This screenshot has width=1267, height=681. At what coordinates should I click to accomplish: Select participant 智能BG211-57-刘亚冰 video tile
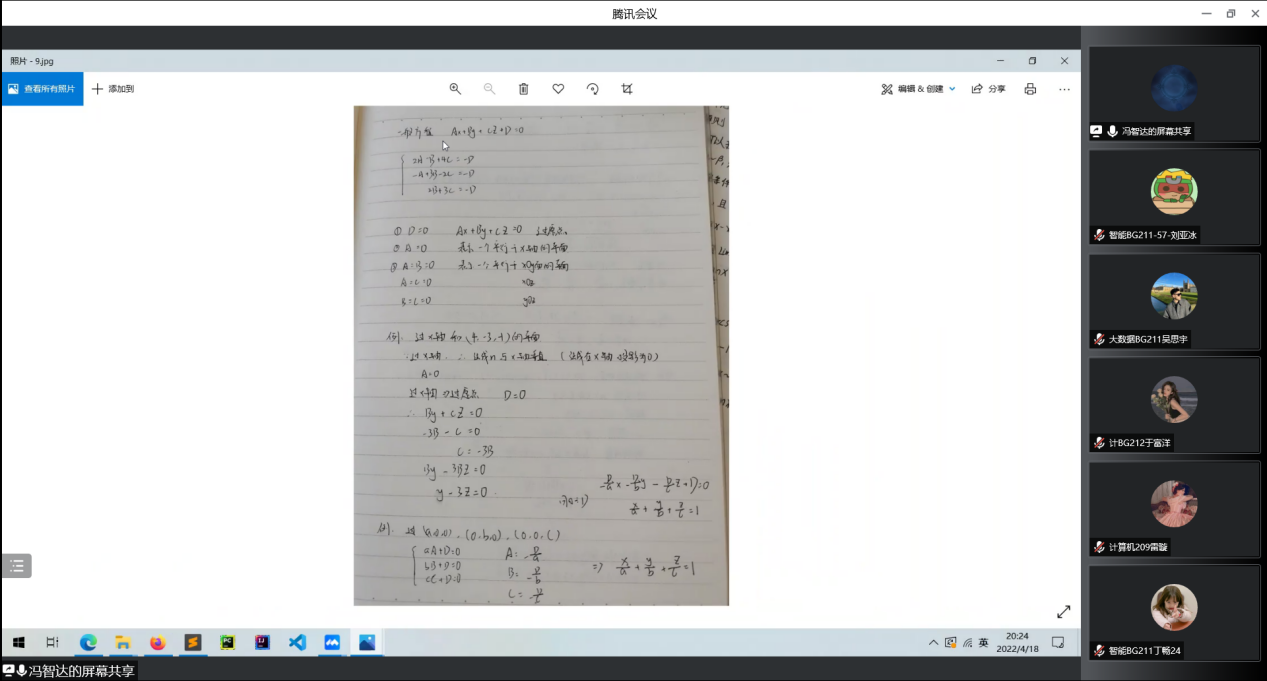(x=1174, y=197)
